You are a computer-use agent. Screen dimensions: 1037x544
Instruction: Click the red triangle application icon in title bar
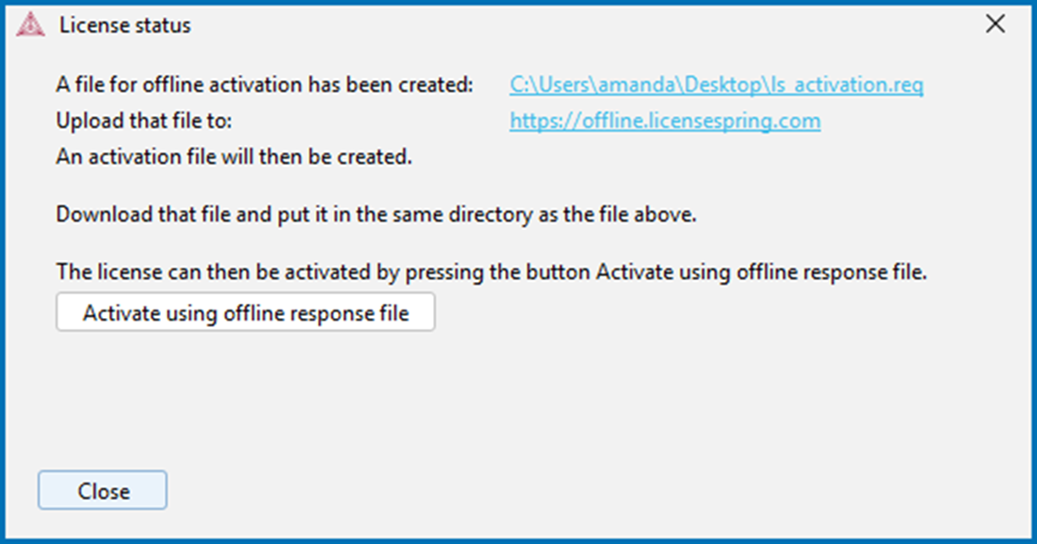[30, 25]
